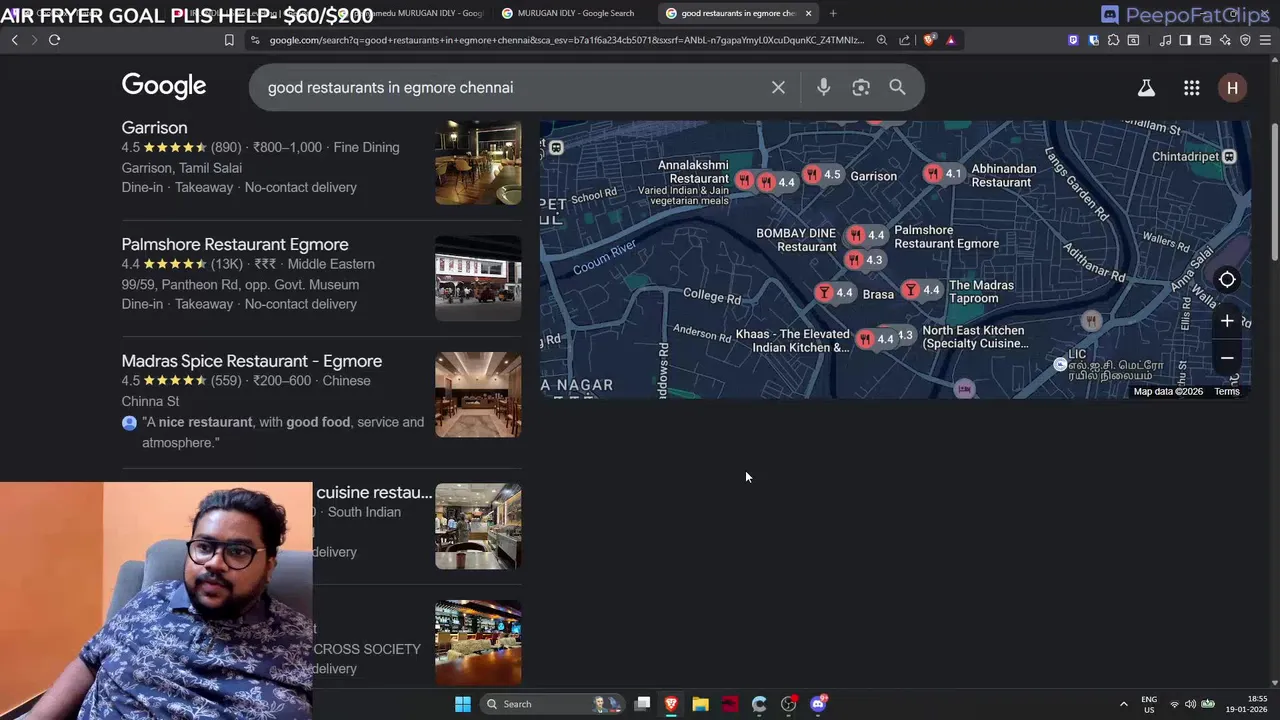Viewport: 1280px width, 720px height.
Task: Open OBS Studio in taskbar
Action: [x=789, y=704]
